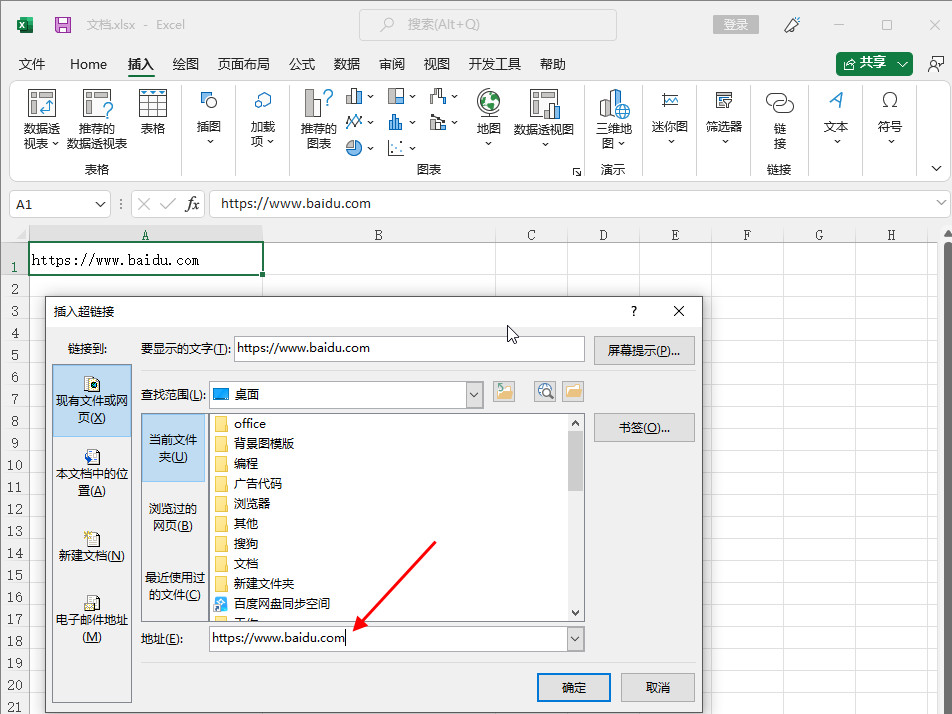This screenshot has height=714, width=952.
Task: Click the OK (确定) button
Action: 574,687
